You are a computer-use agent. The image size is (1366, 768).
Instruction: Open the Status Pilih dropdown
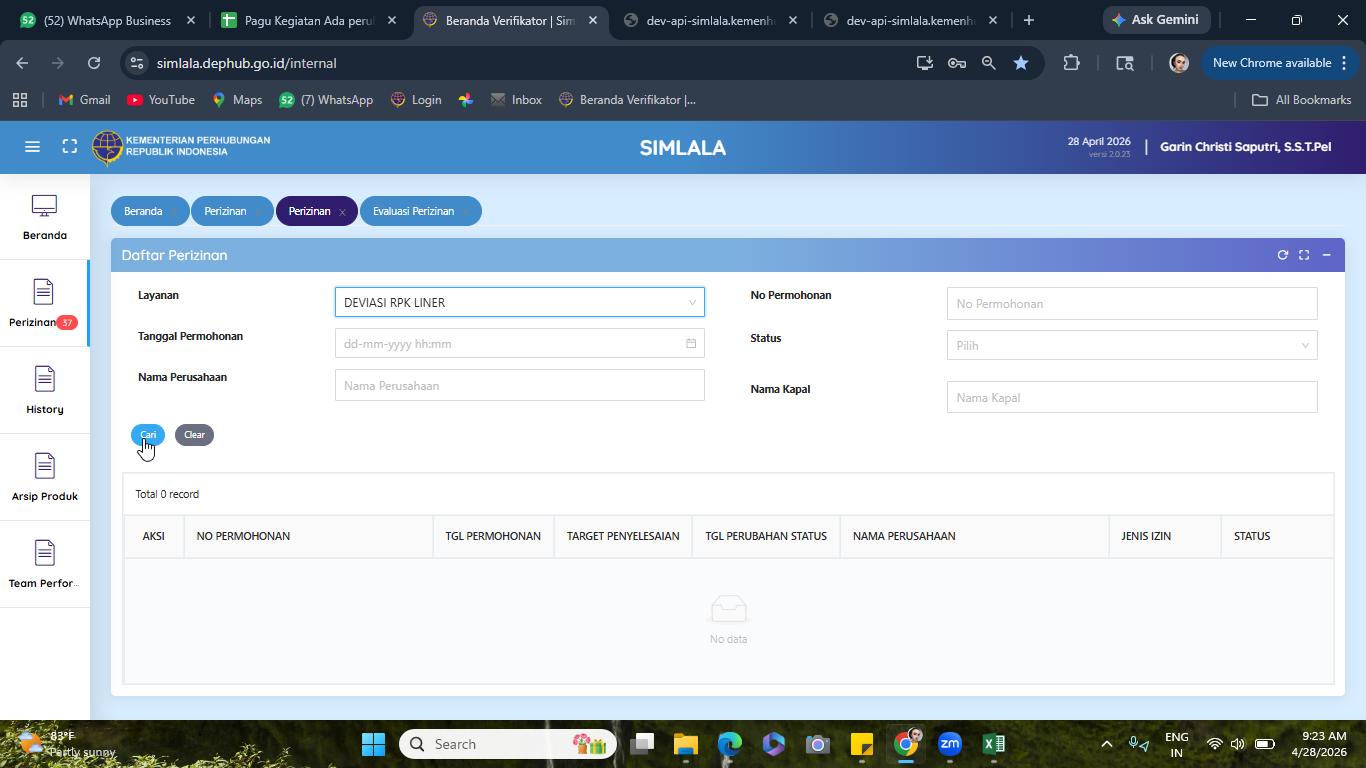point(1132,345)
